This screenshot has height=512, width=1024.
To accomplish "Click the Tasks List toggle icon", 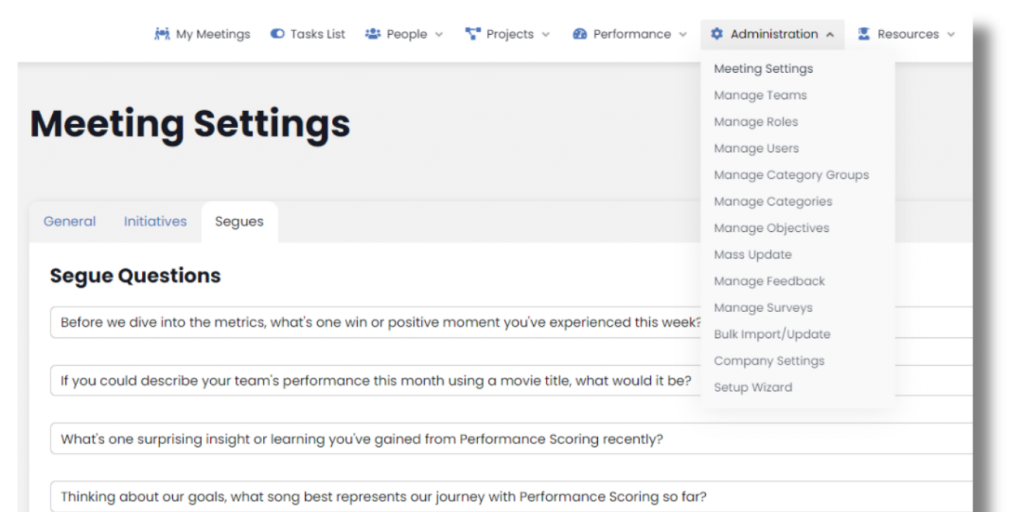I will point(277,34).
